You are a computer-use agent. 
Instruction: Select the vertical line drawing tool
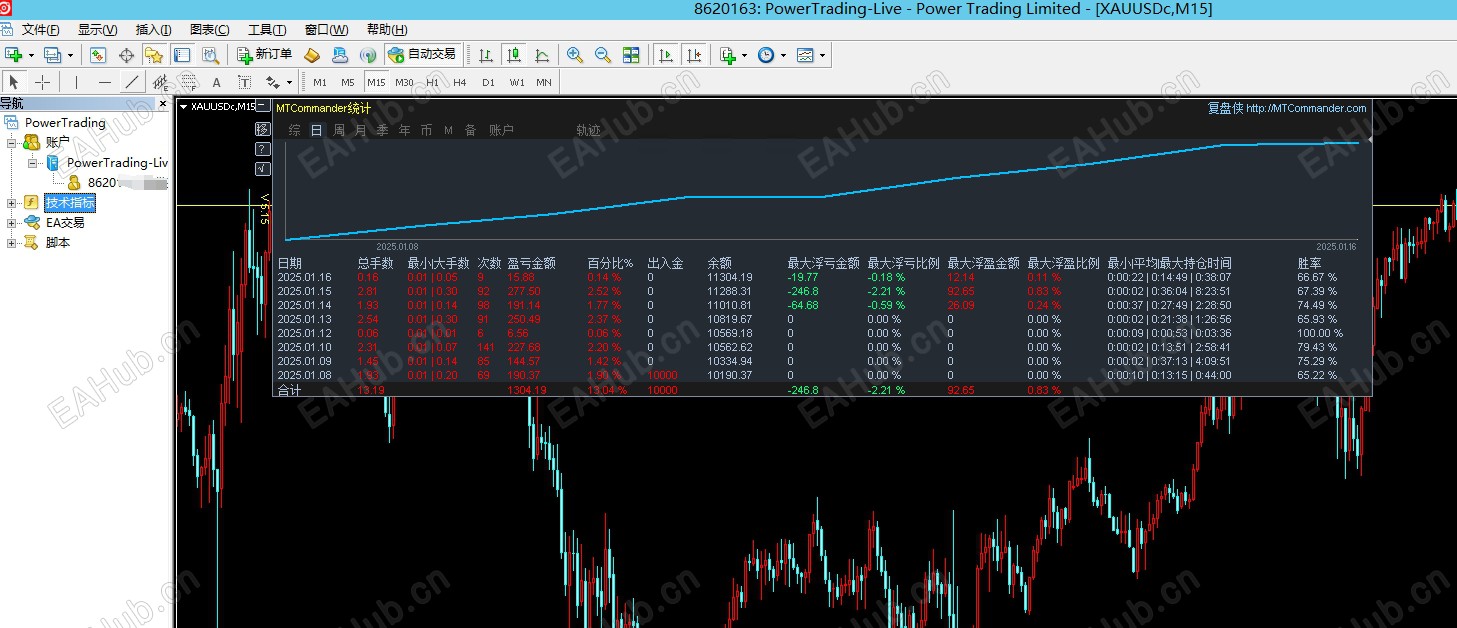(76, 82)
